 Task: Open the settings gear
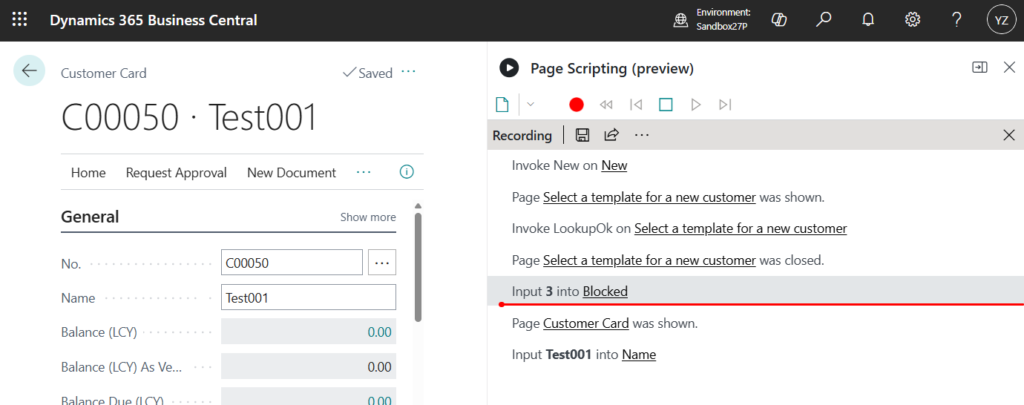click(912, 20)
